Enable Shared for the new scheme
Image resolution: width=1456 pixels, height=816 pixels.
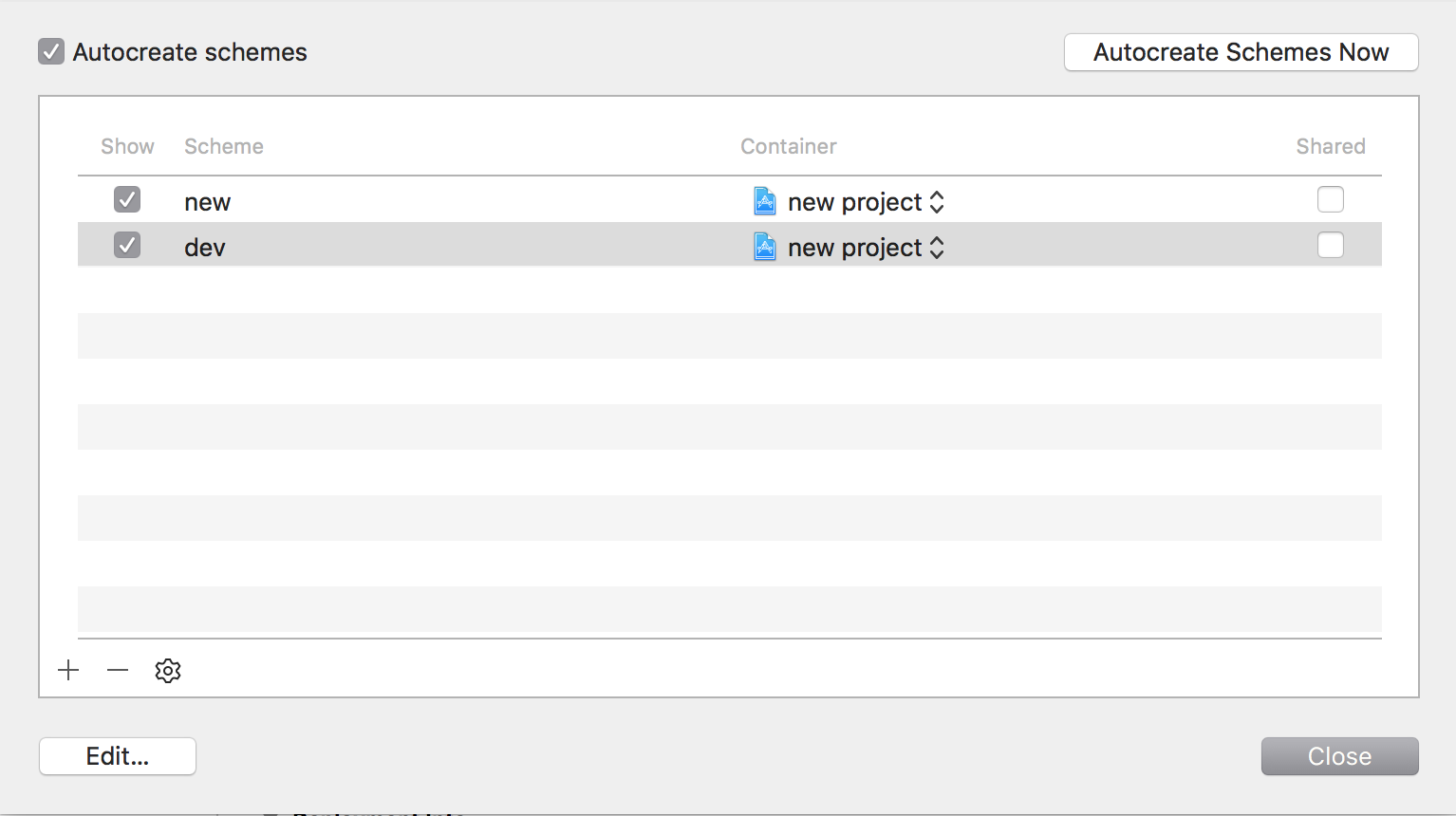click(1330, 200)
